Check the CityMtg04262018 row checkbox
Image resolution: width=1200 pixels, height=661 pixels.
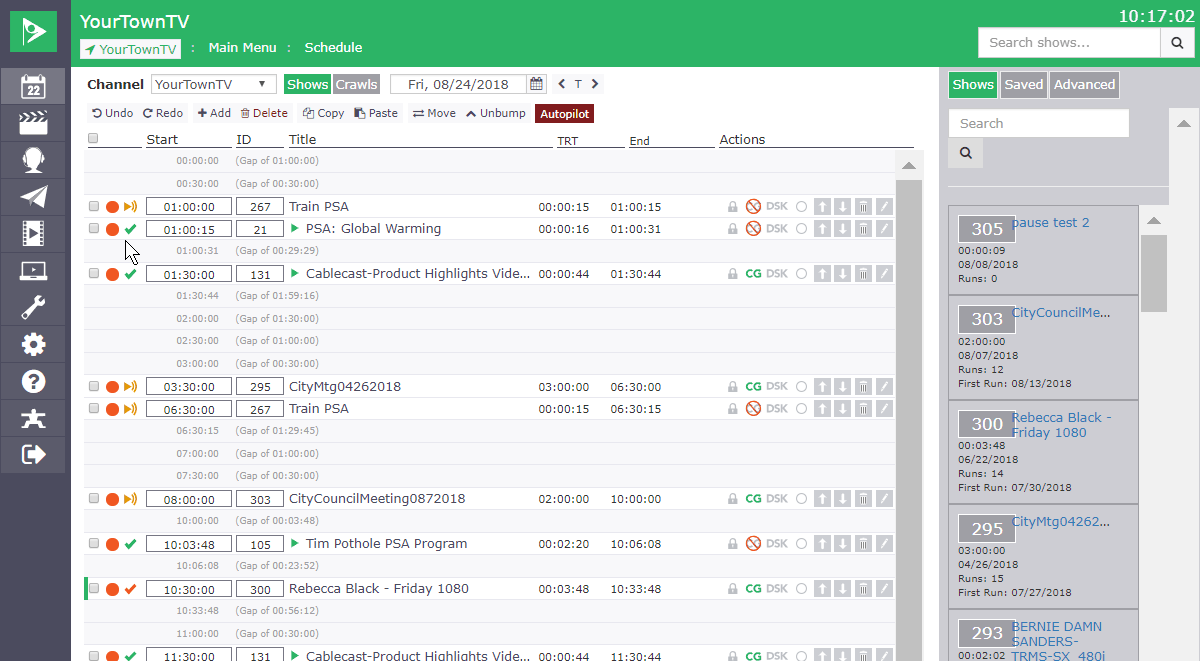click(x=94, y=386)
